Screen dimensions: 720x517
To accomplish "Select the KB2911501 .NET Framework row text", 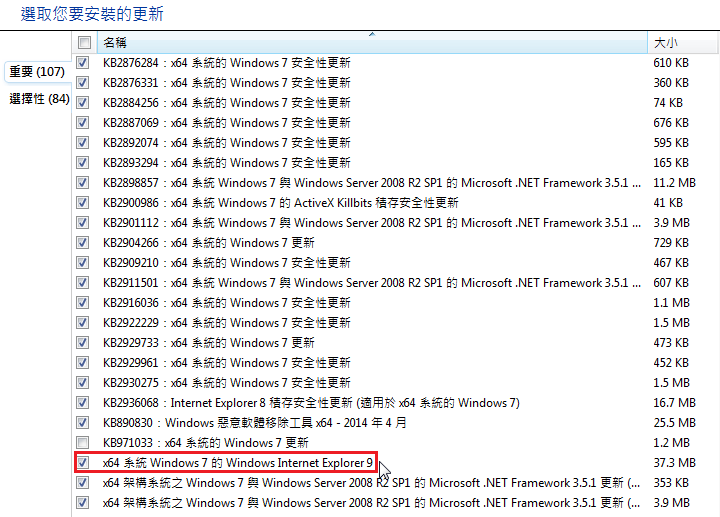I will pyautogui.click(x=372, y=282).
